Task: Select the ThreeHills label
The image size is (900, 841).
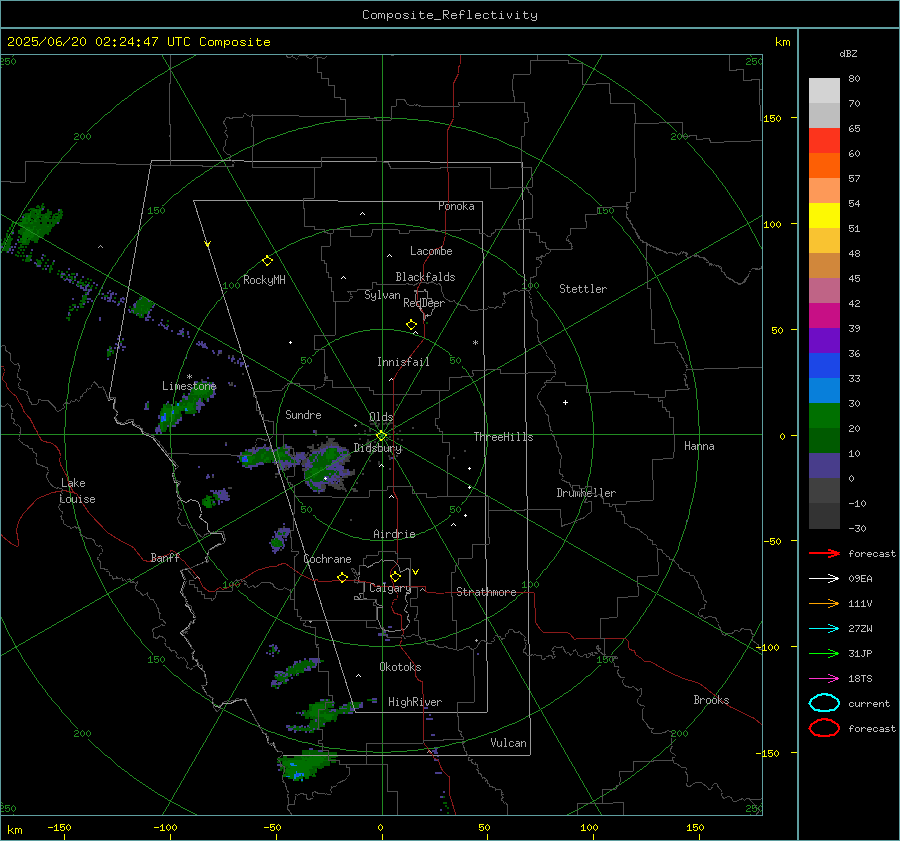Action: pyautogui.click(x=503, y=437)
